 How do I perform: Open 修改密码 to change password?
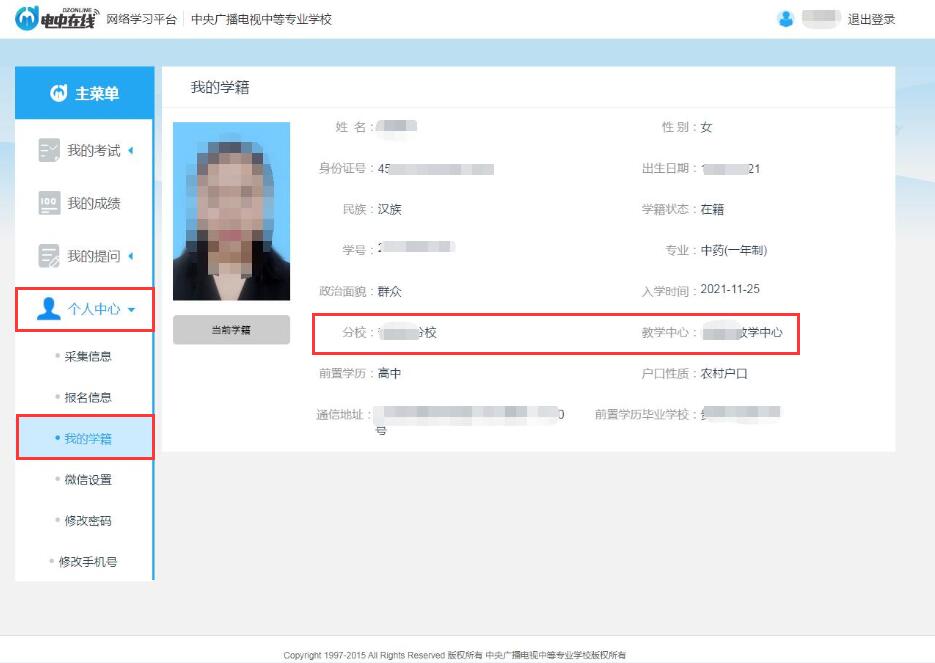click(88, 520)
